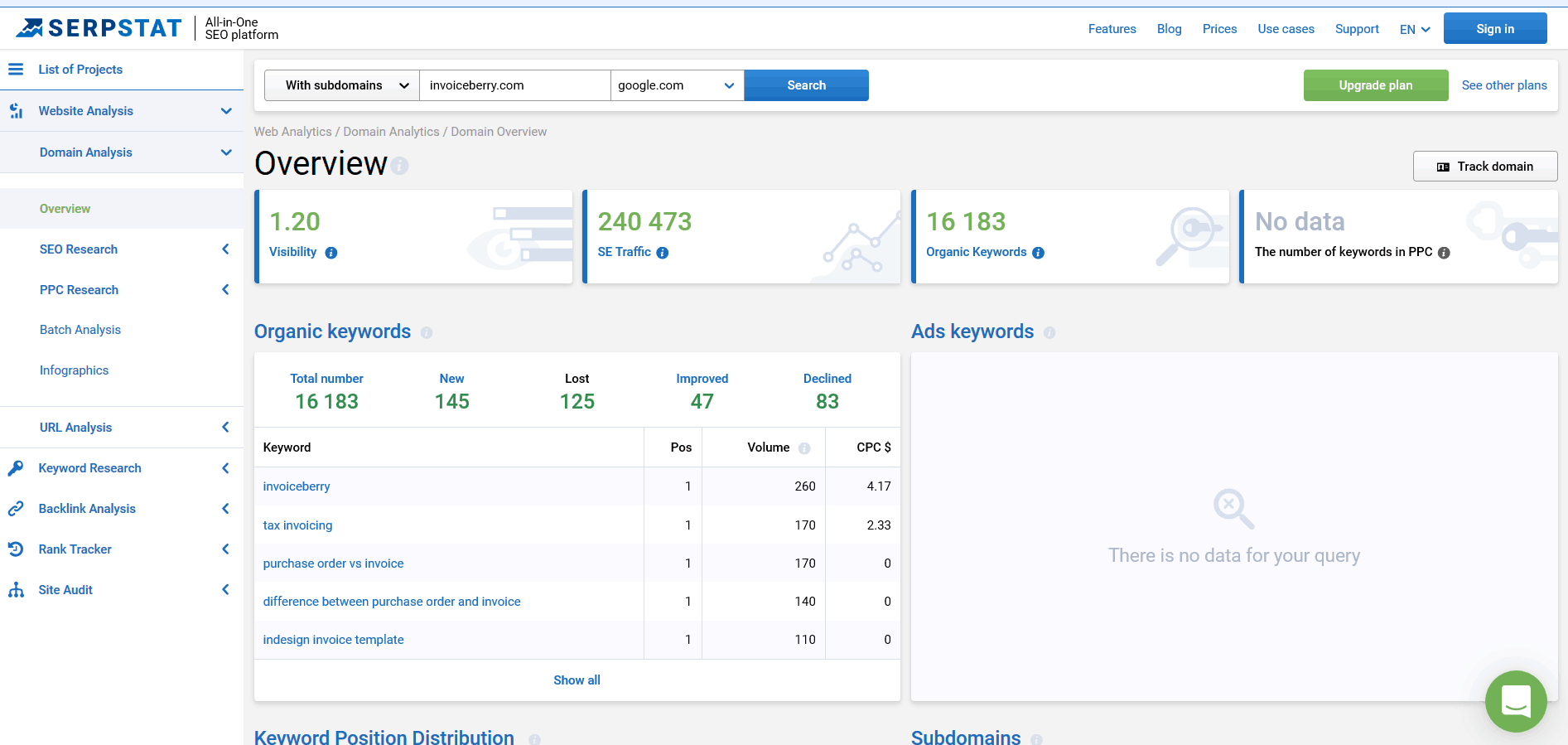The image size is (1568, 745).
Task: Collapse the Domain Analysis section
Action: (226, 152)
